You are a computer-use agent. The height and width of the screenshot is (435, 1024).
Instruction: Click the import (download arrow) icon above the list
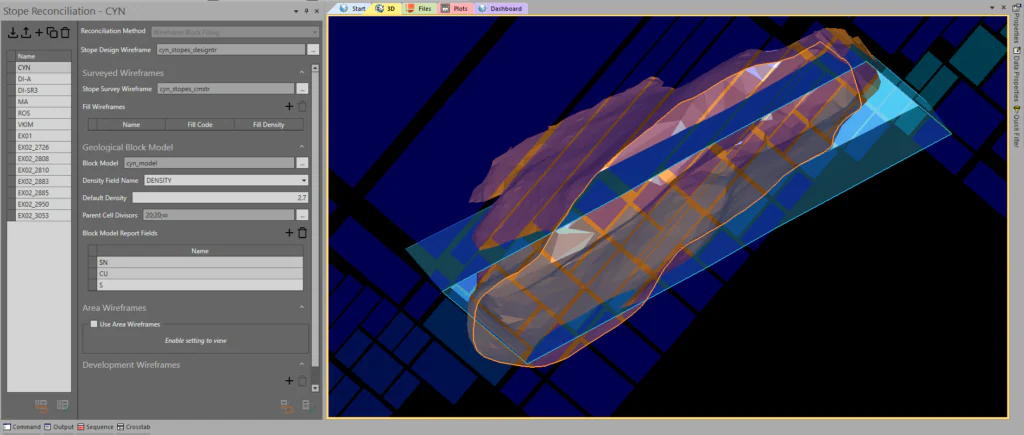(x=12, y=32)
